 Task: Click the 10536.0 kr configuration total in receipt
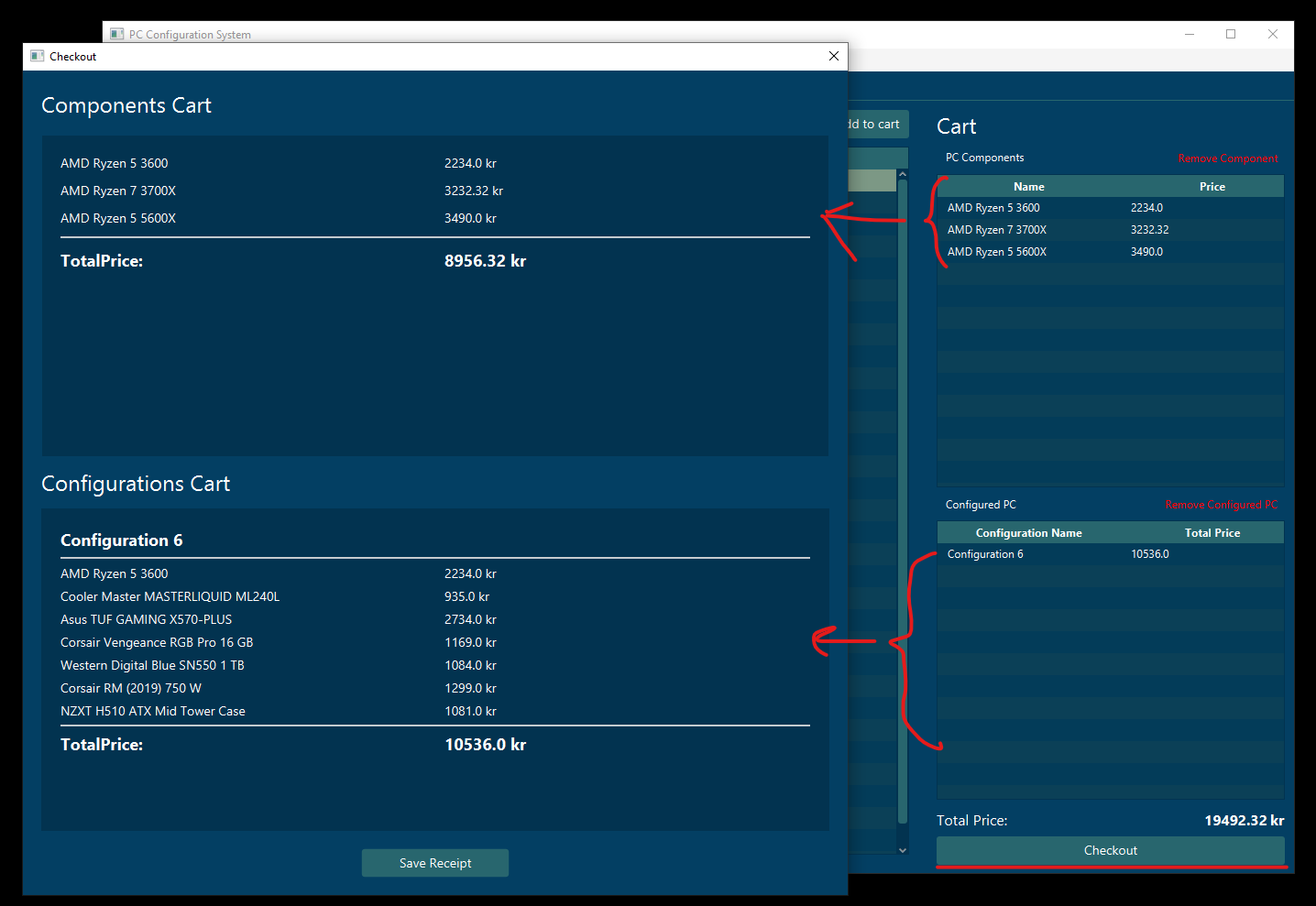485,745
